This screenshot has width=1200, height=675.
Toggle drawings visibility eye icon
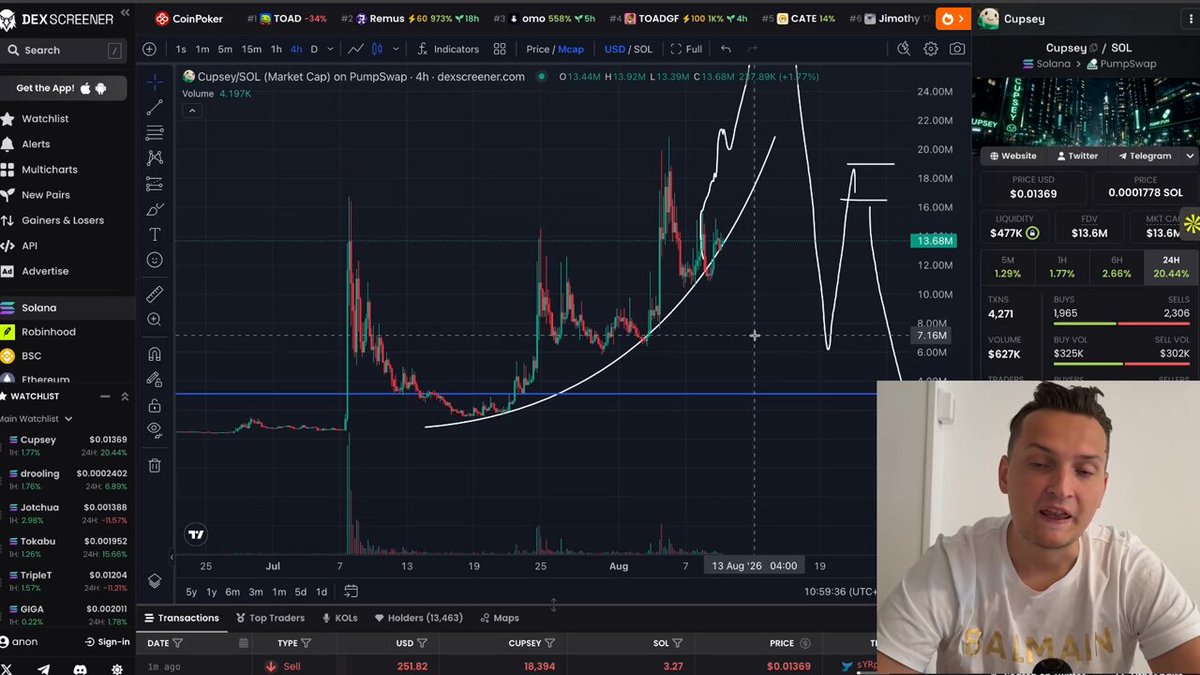pos(154,430)
